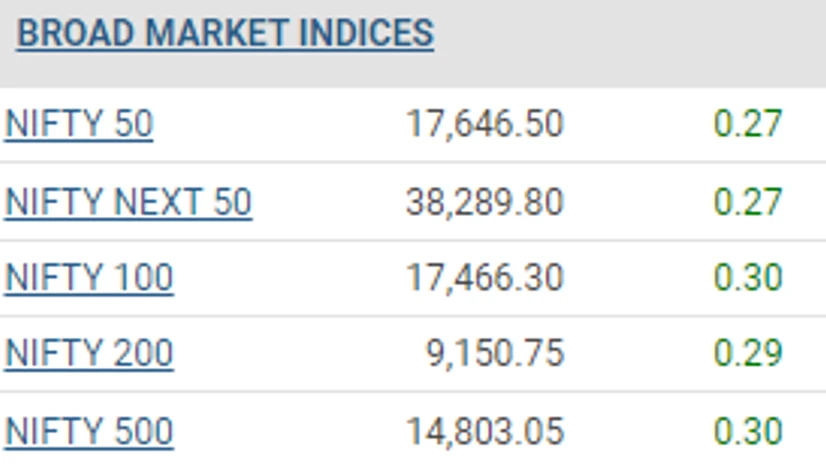Select NIFTY 100's 0.30 change value
The image size is (826, 465).
[747, 278]
